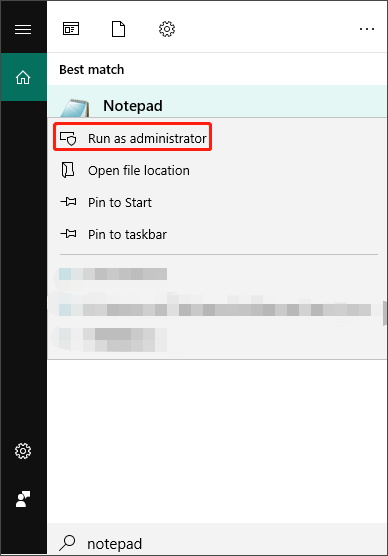
Task: Filter results by Documents icon
Action: (x=118, y=29)
